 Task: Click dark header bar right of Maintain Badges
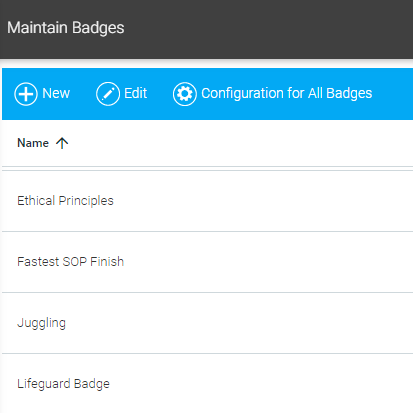(267, 28)
